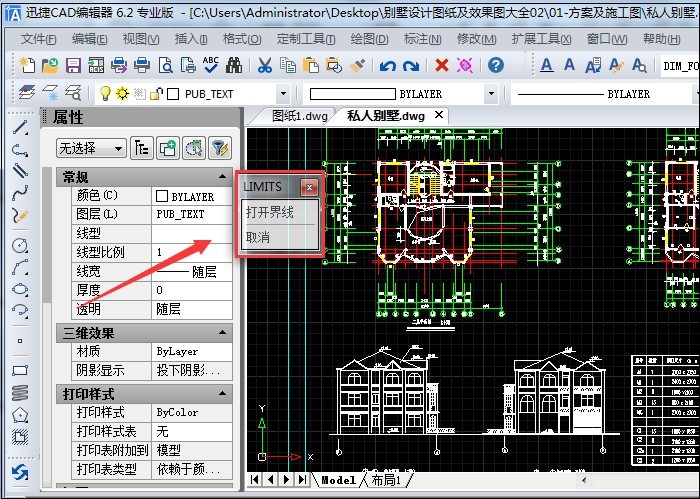
Task: Toggle the layer lightbulb on/off icon
Action: tap(103, 94)
